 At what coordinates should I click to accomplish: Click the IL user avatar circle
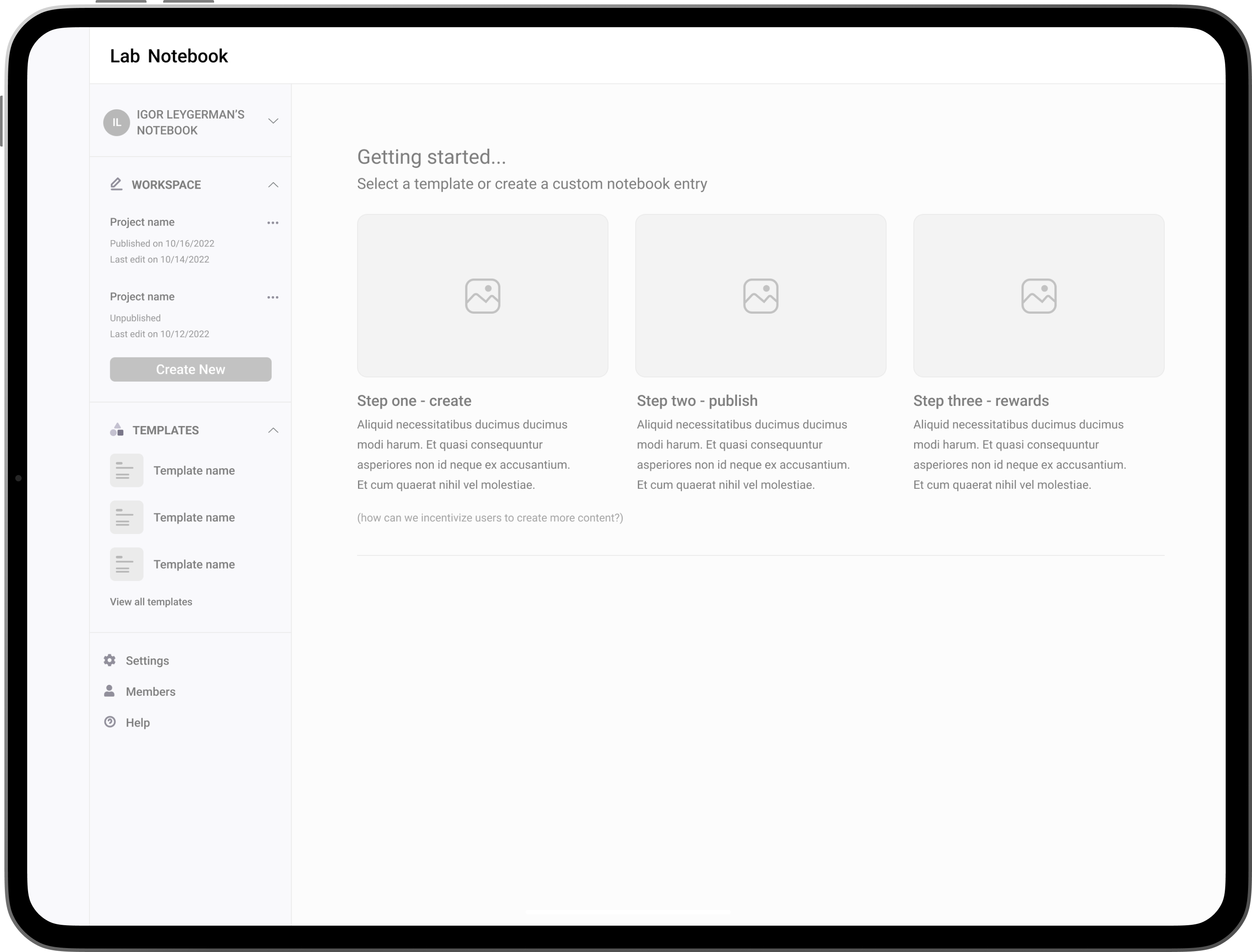[x=116, y=122]
